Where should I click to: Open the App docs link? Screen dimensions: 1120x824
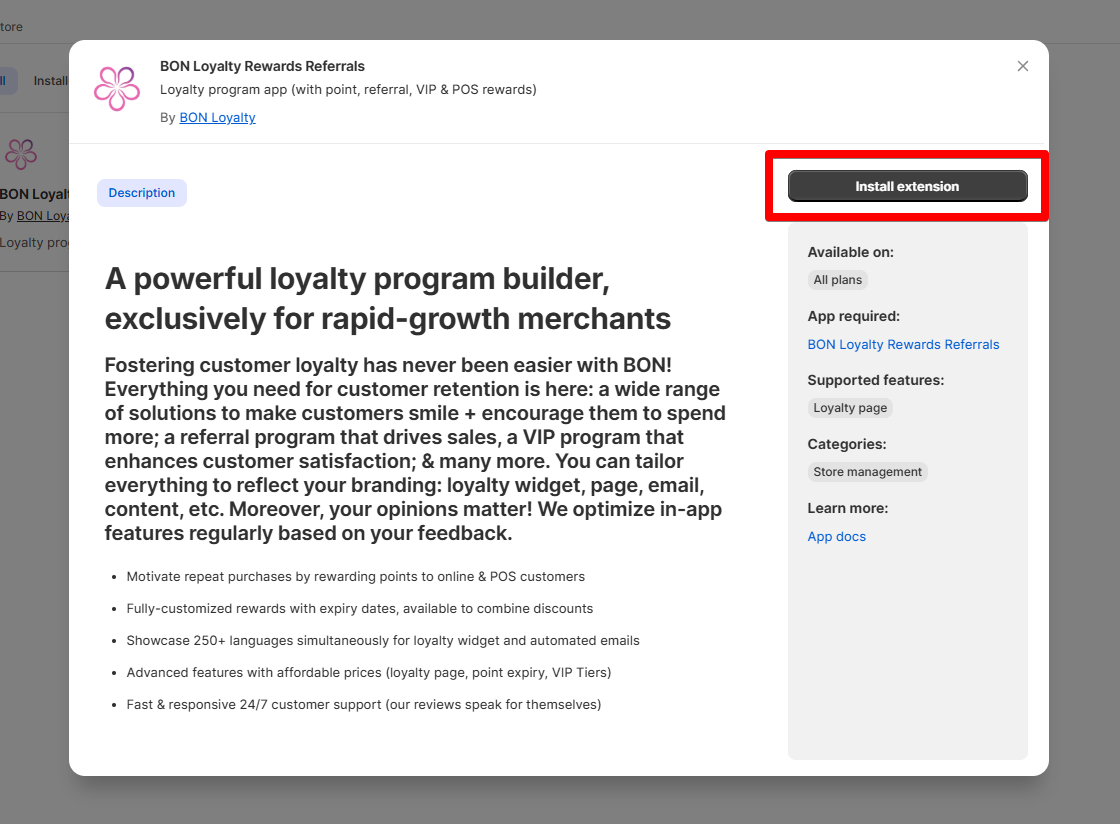[x=836, y=537]
